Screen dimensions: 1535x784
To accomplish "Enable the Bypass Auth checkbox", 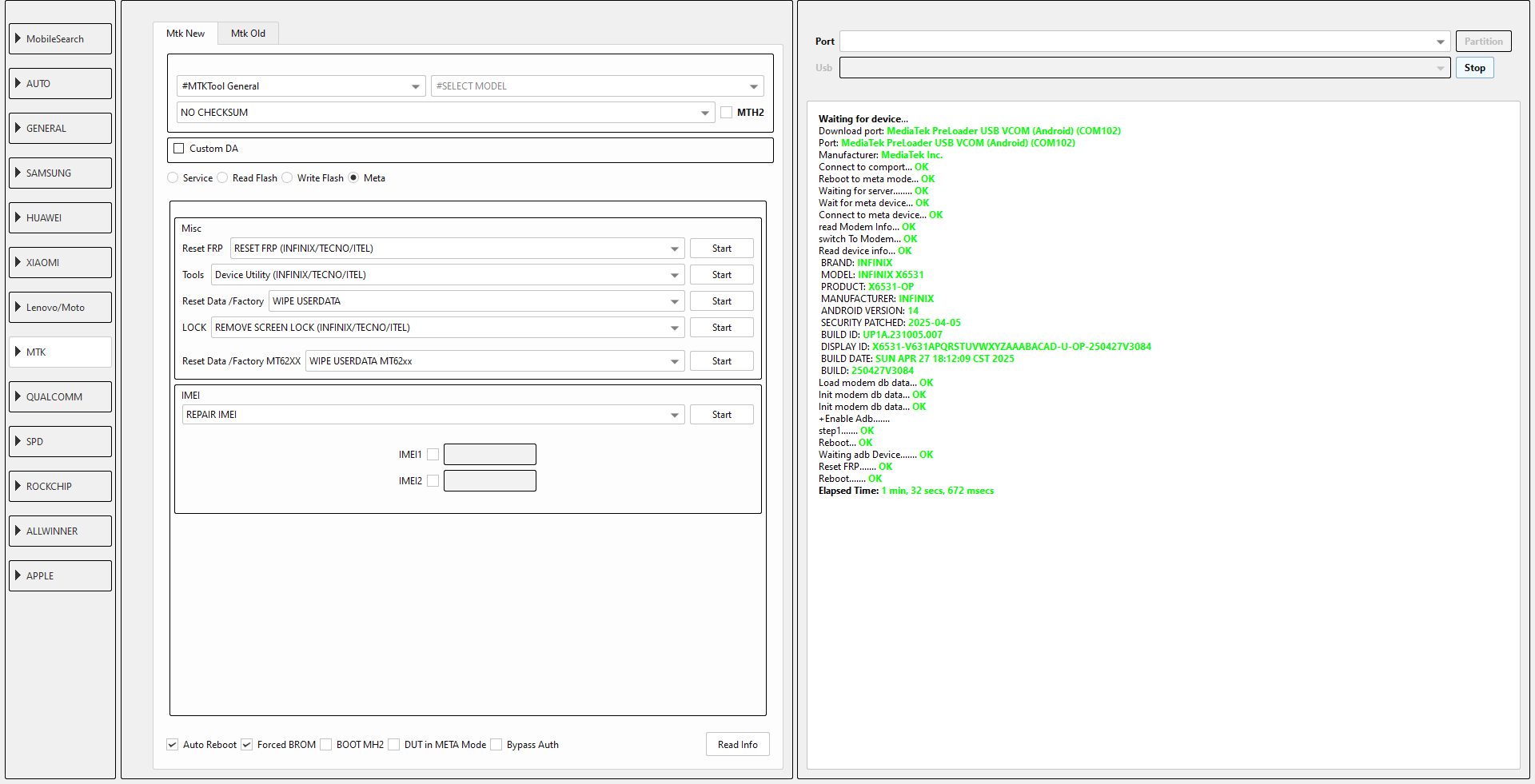I will pyautogui.click(x=496, y=744).
